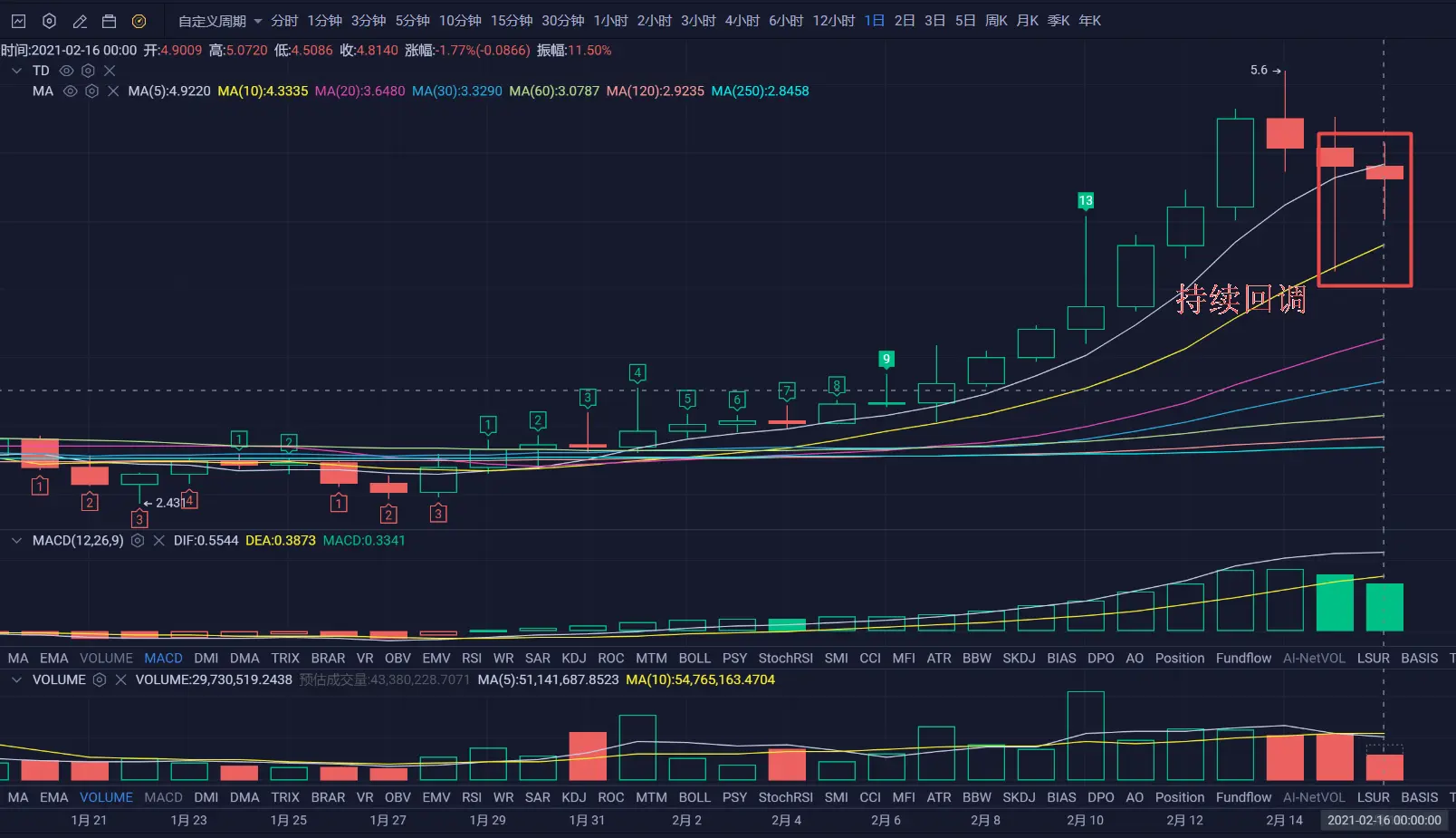
Task: Click the TD 13 marker on chart
Action: pyautogui.click(x=1086, y=201)
